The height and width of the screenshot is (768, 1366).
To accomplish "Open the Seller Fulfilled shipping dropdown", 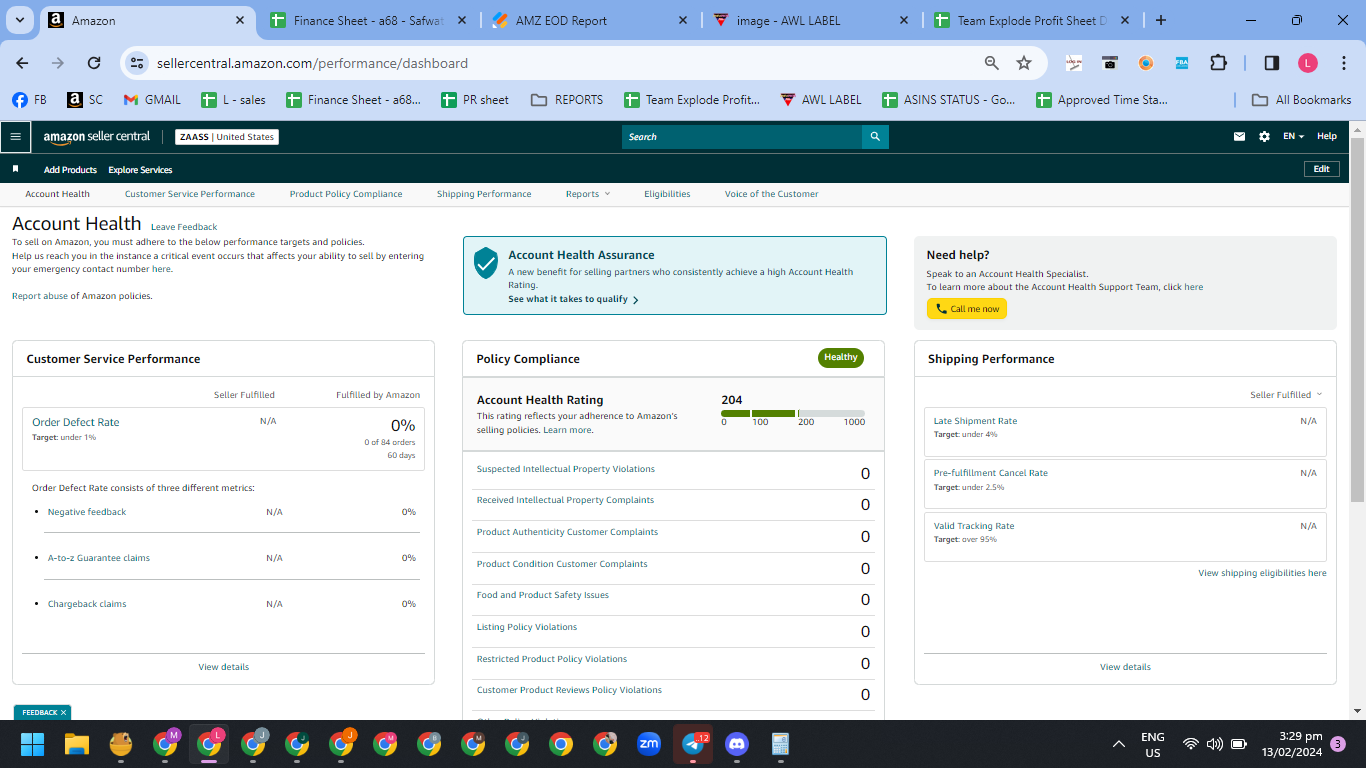I will click(1286, 395).
